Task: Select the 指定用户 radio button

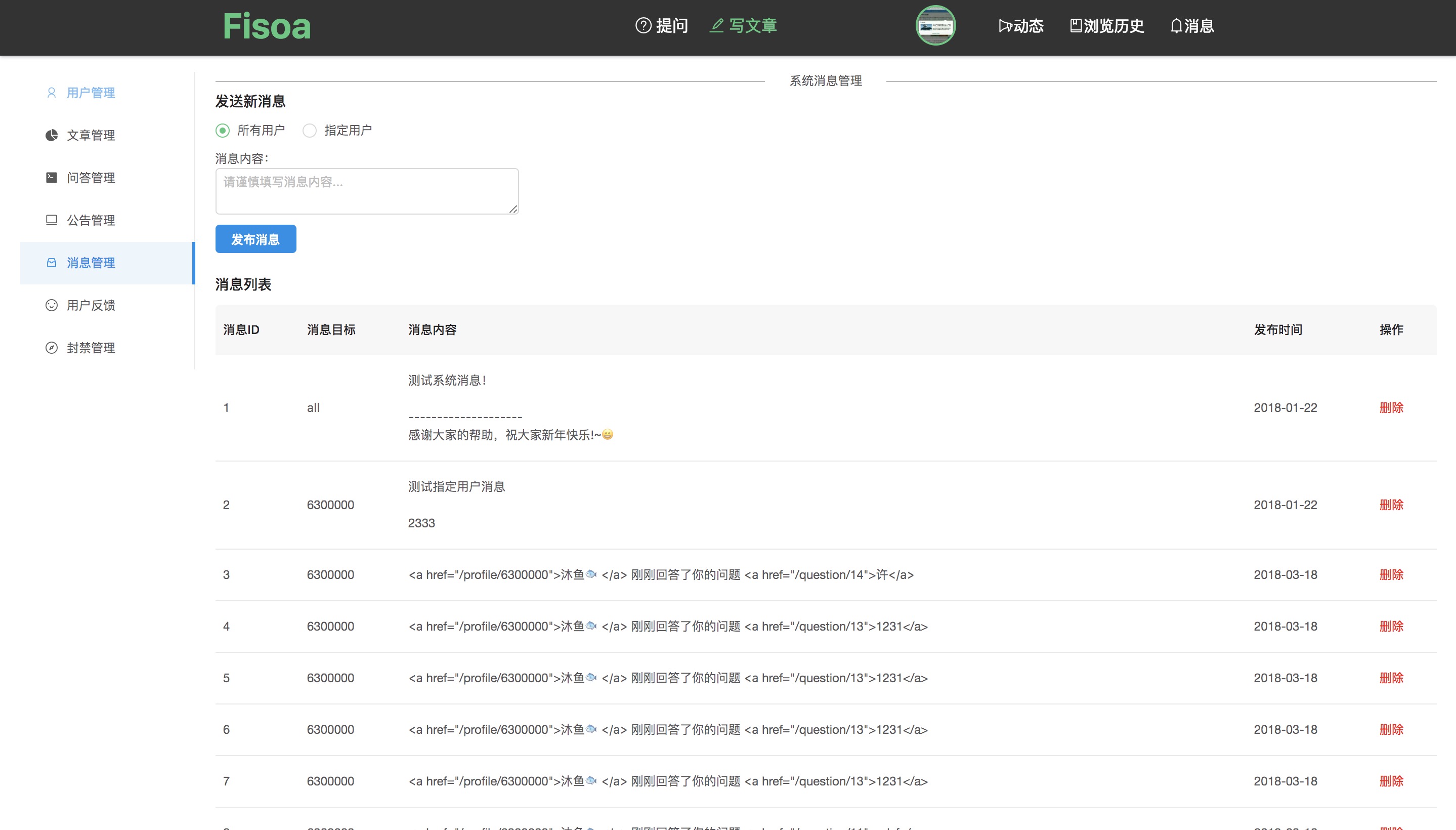Action: pyautogui.click(x=310, y=131)
